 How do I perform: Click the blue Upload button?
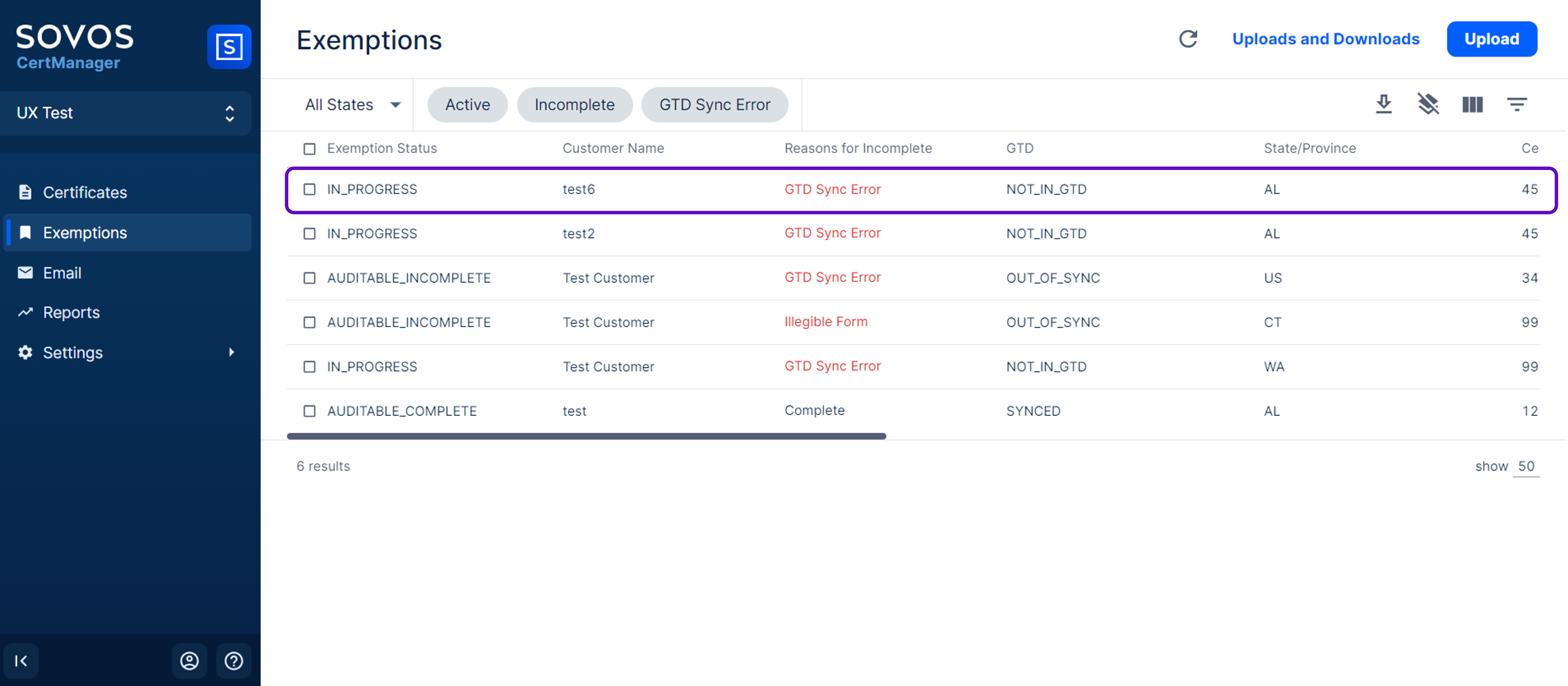pyautogui.click(x=1491, y=39)
